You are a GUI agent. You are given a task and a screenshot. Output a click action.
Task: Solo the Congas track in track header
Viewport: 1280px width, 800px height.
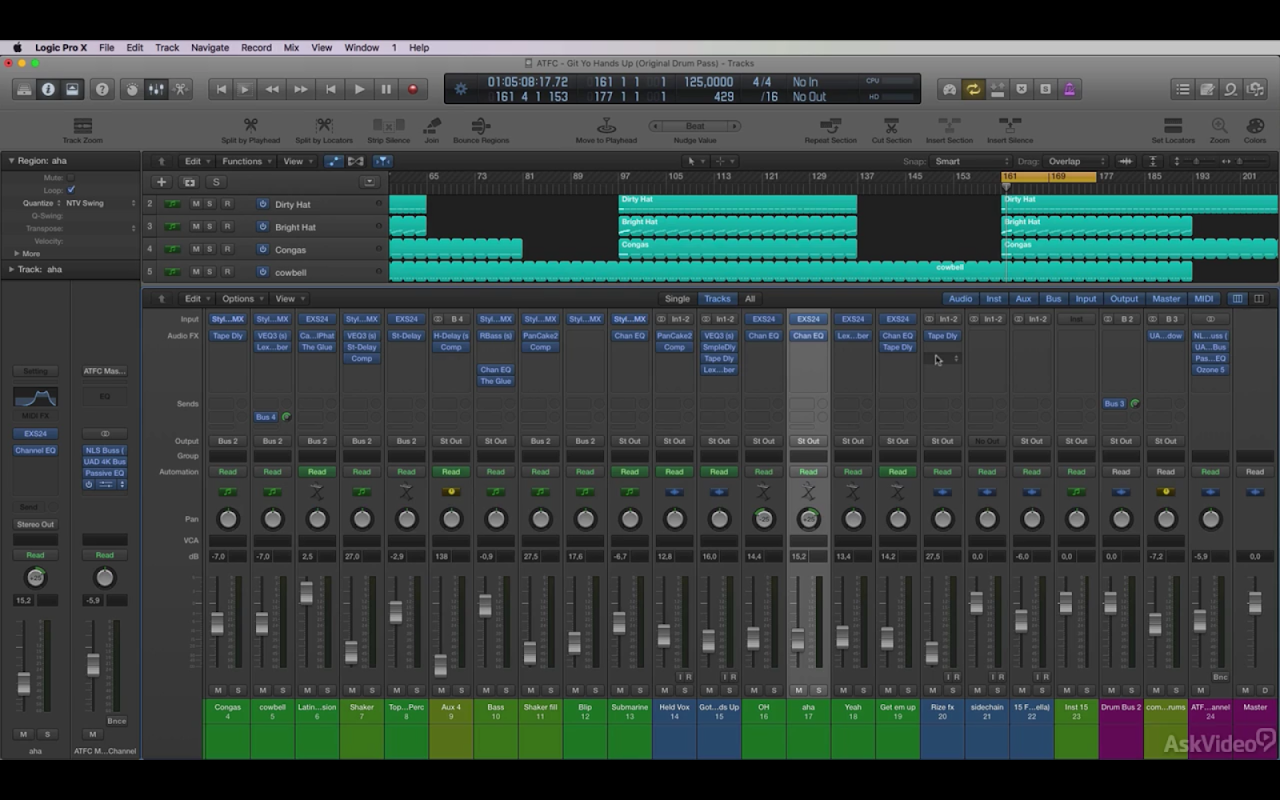tap(210, 250)
